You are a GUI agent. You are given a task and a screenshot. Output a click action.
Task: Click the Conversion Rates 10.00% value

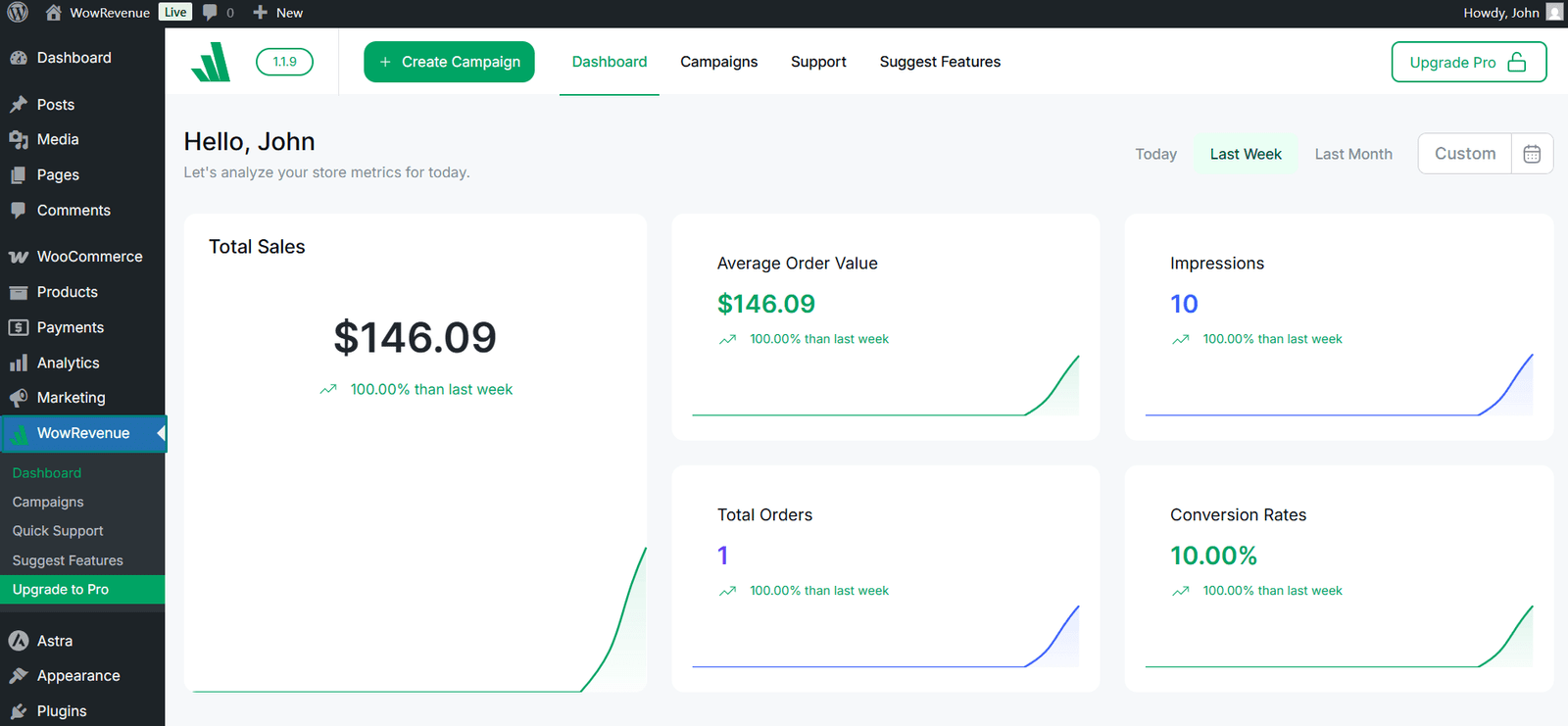1213,556
